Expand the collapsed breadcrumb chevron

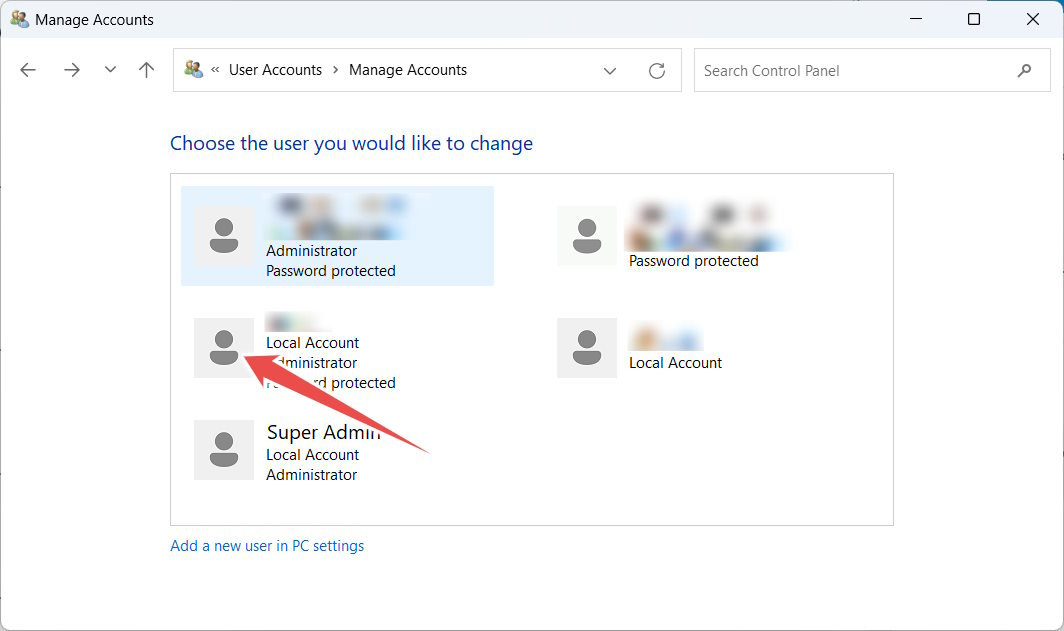coord(214,69)
